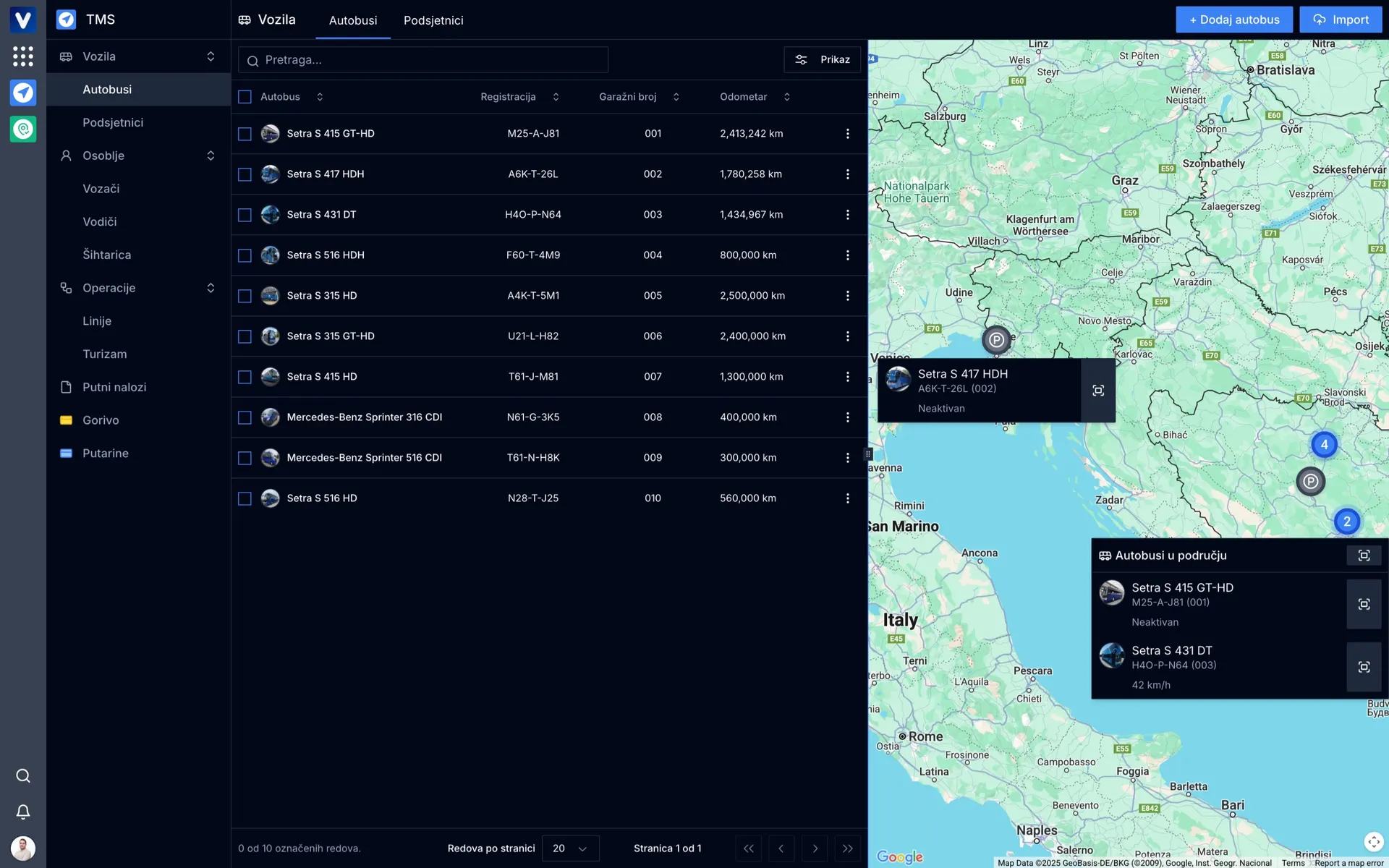
Task: Locate Setra S 415 GT-HD in area list
Action: (1364, 604)
